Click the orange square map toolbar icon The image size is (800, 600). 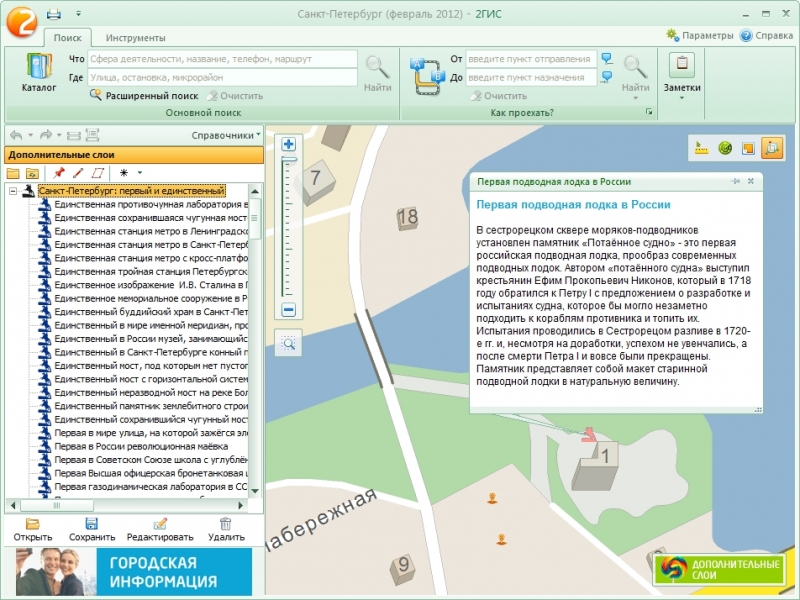click(748, 148)
